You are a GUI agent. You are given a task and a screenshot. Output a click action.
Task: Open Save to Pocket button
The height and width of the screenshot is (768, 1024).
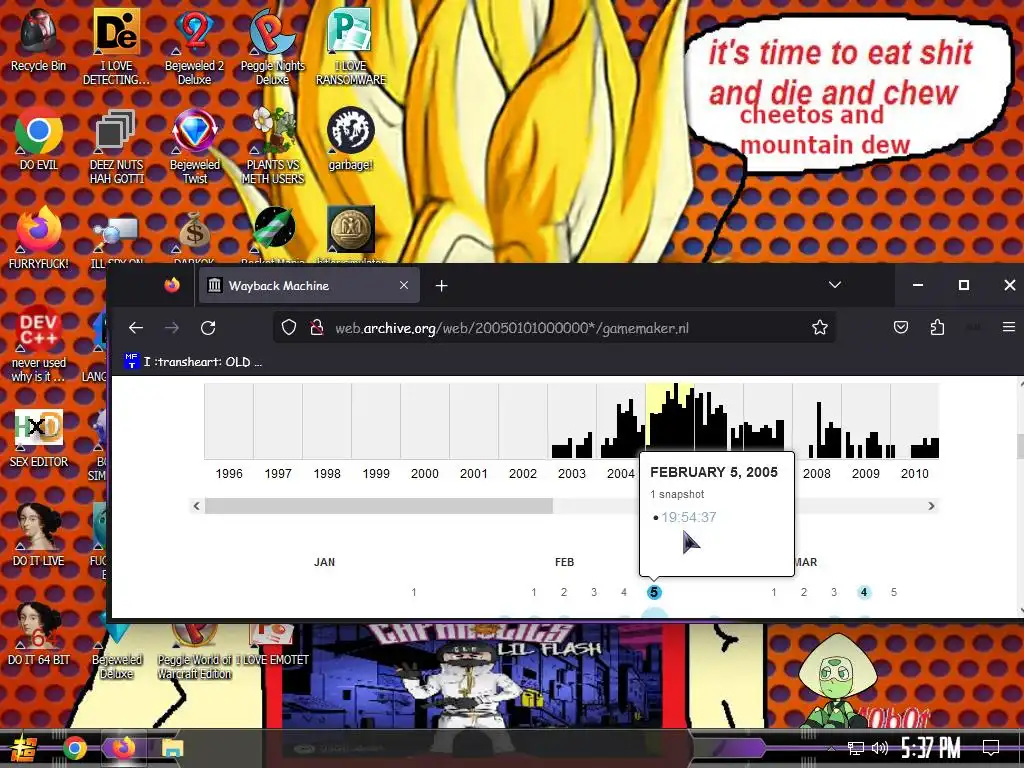pyautogui.click(x=901, y=328)
